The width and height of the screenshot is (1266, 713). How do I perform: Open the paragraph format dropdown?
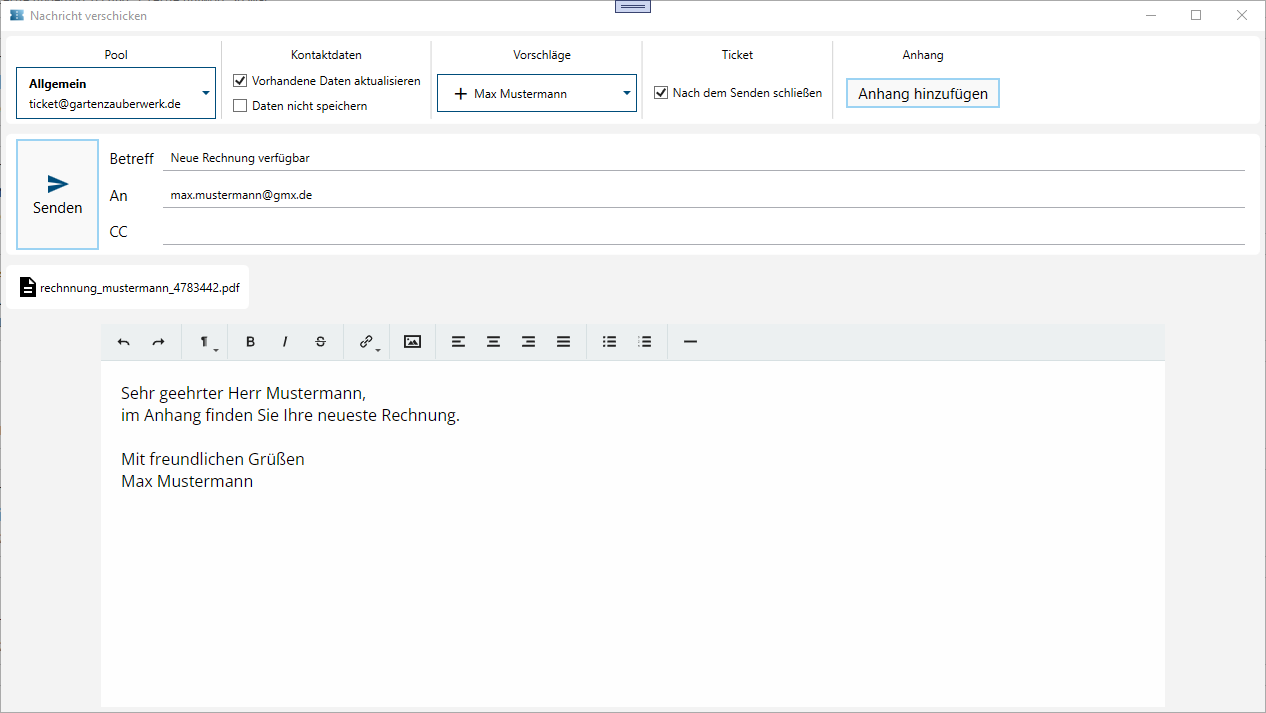click(206, 342)
